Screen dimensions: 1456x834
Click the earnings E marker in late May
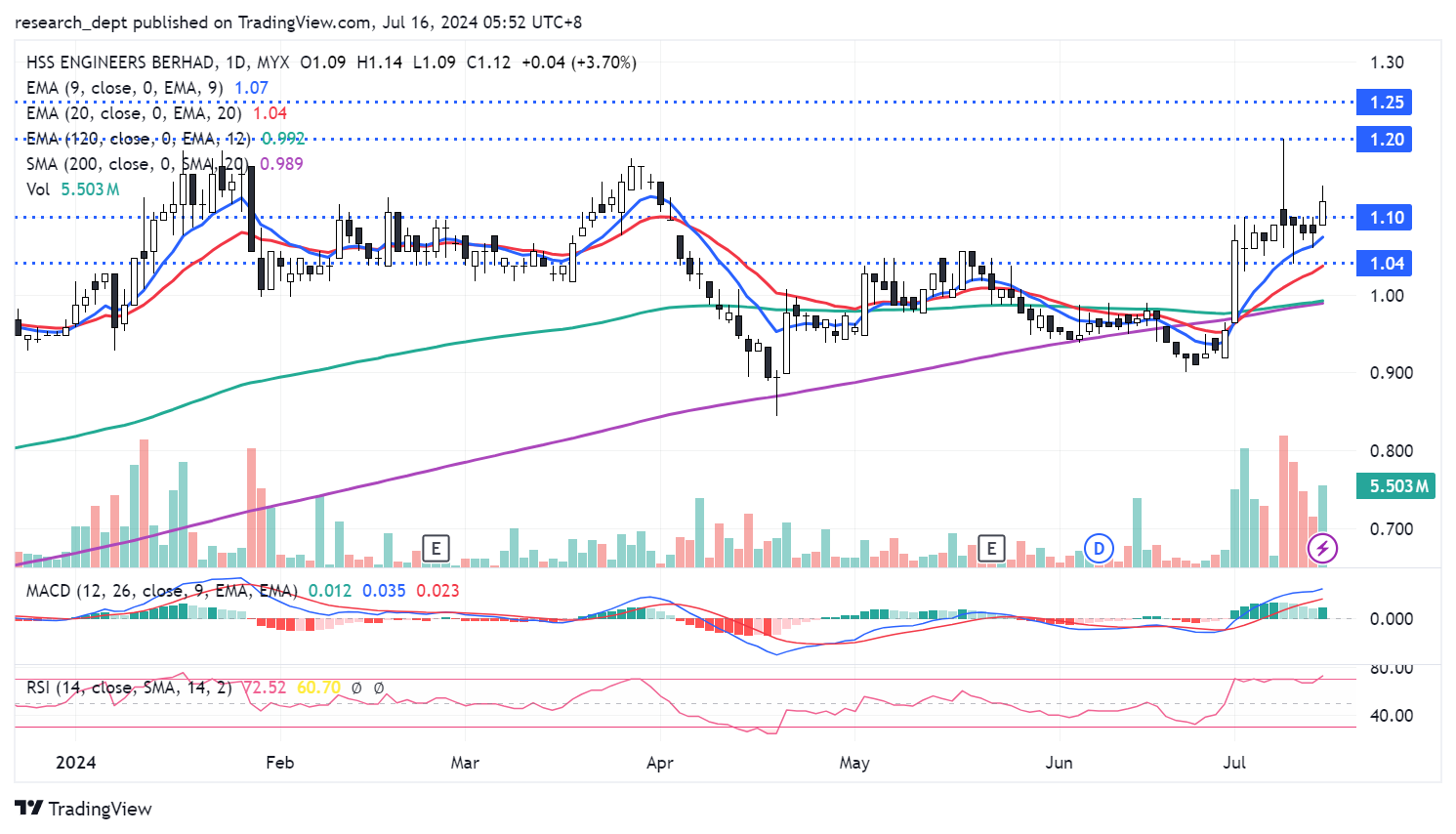(x=991, y=548)
